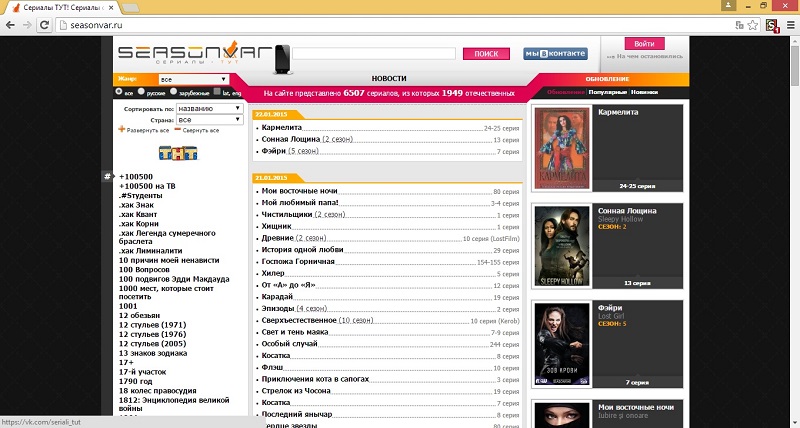Open the VKontakte group badge
Viewport: 800px width, 428px height.
(x=556, y=53)
